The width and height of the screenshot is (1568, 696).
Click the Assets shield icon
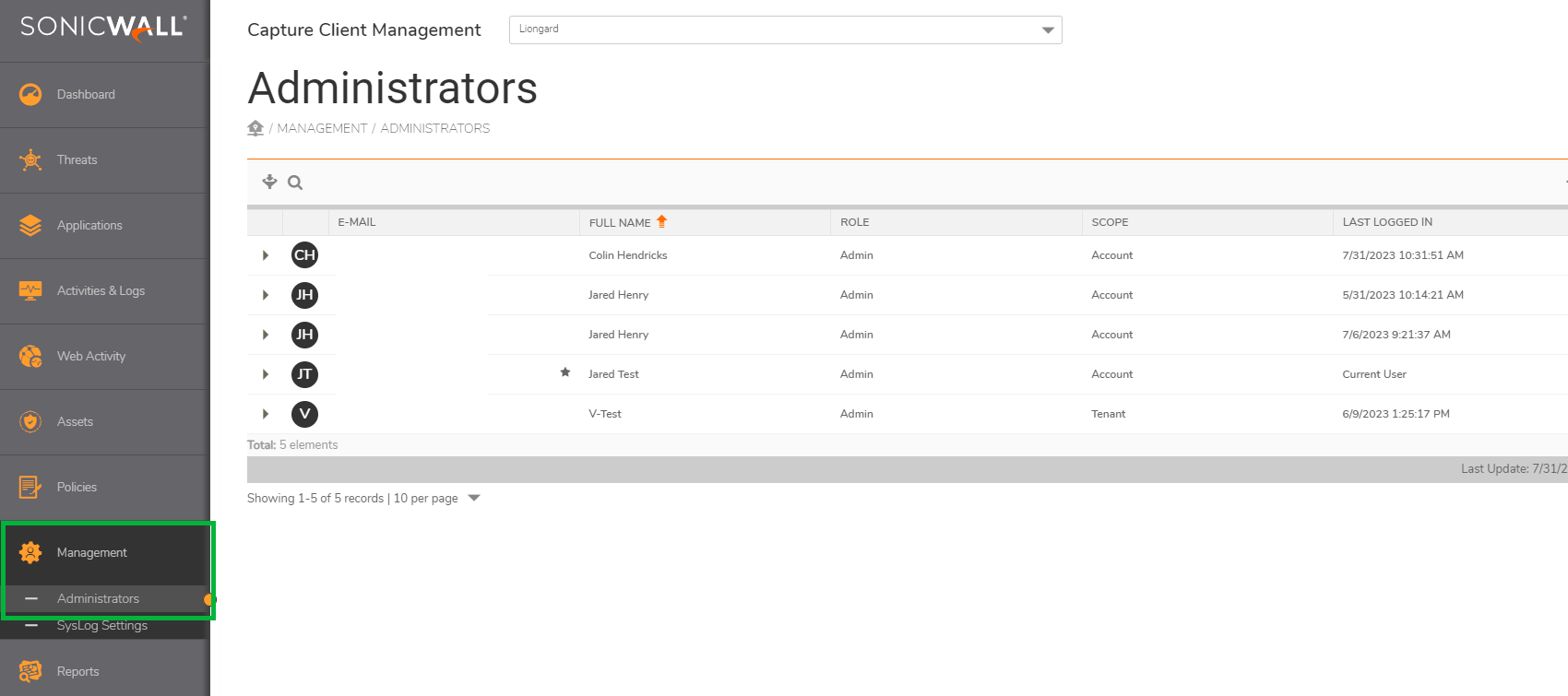[30, 421]
